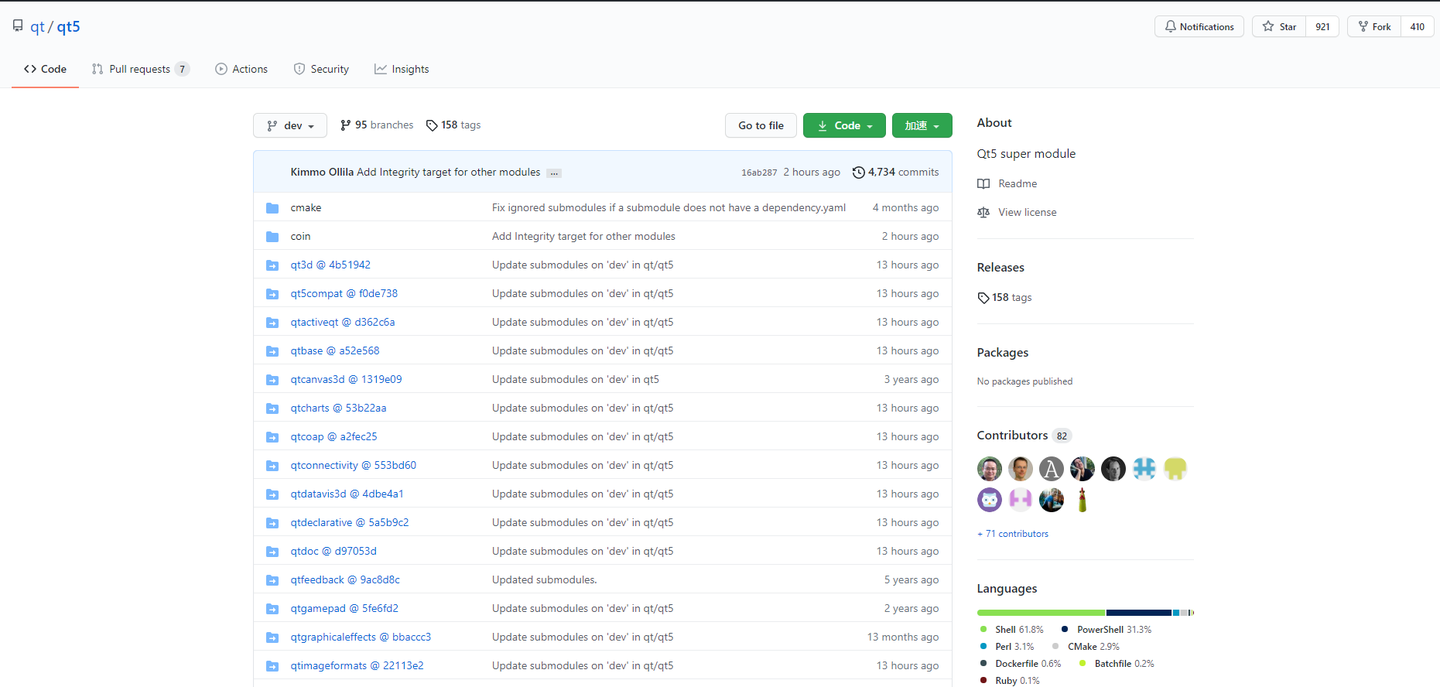Click the repository icon beside qt/qt5
The height and width of the screenshot is (687, 1440).
click(x=18, y=26)
